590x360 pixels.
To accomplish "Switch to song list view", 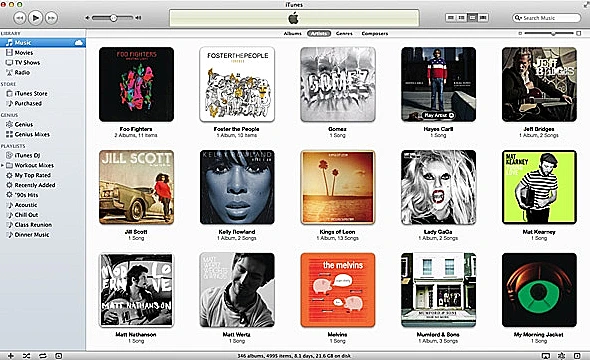I will pyautogui.click(x=451, y=18).
